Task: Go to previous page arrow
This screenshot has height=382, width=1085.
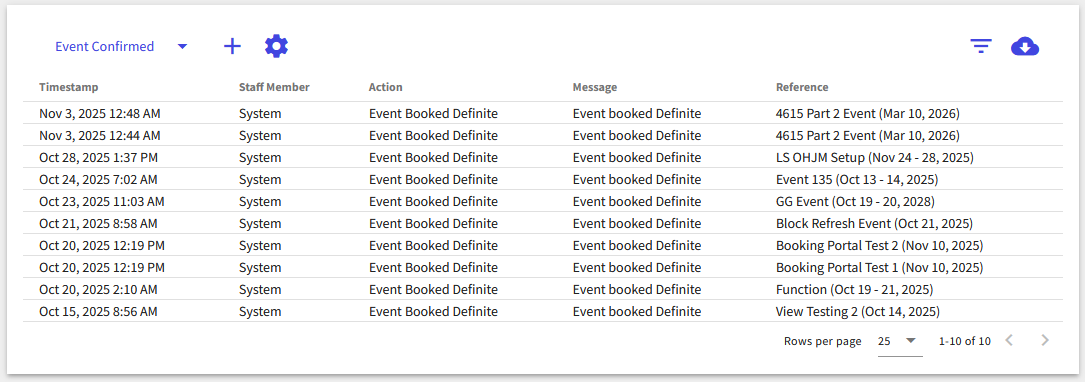Action: click(x=1010, y=340)
